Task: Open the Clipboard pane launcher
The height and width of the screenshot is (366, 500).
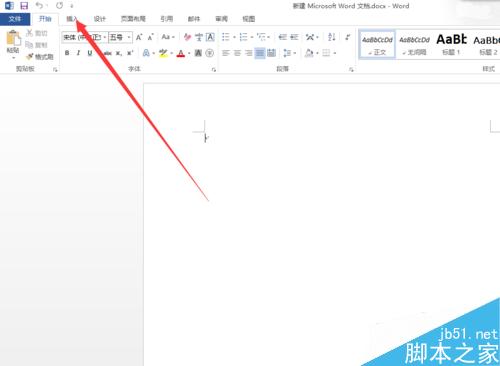Action: point(55,69)
